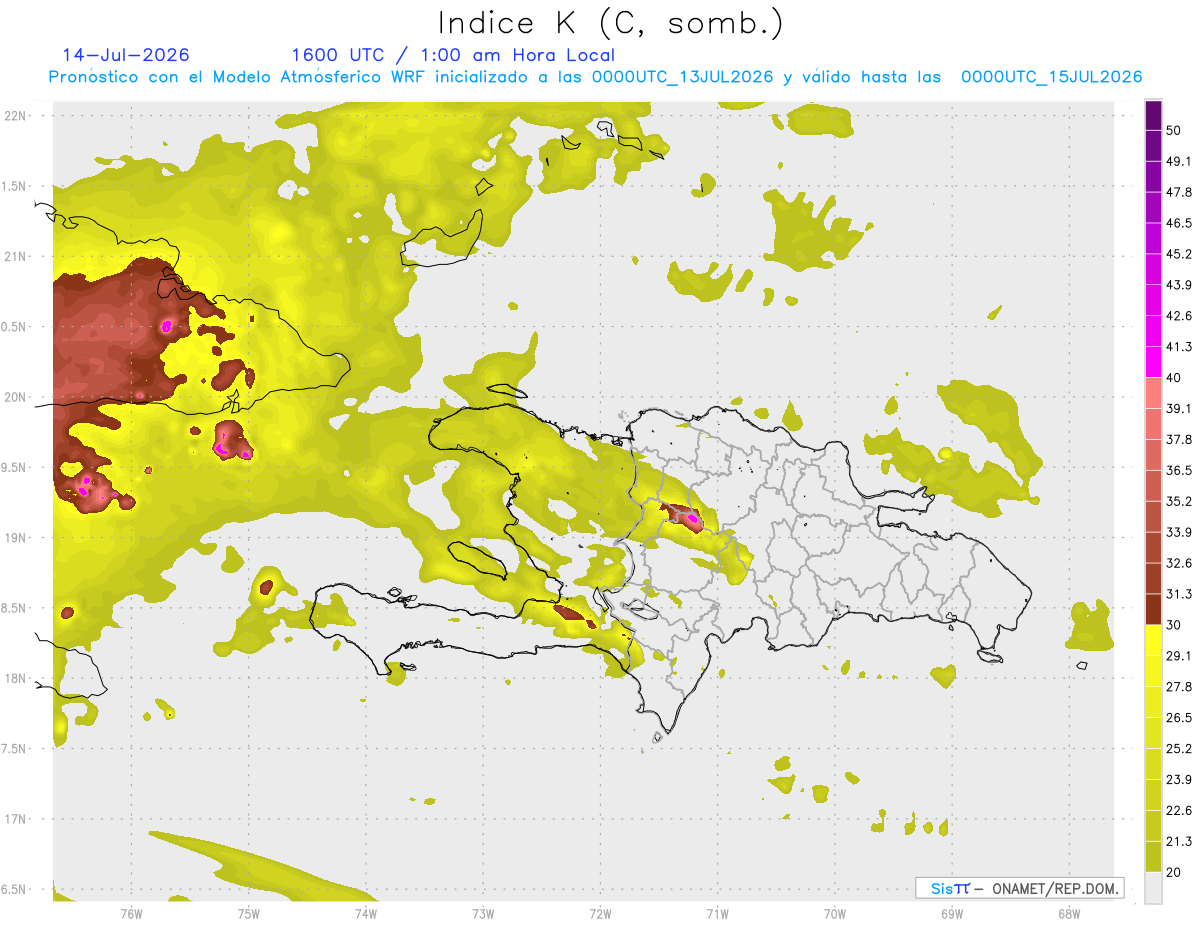Pick the bright magenta swatch beside the 41.3 label

[1154, 361]
